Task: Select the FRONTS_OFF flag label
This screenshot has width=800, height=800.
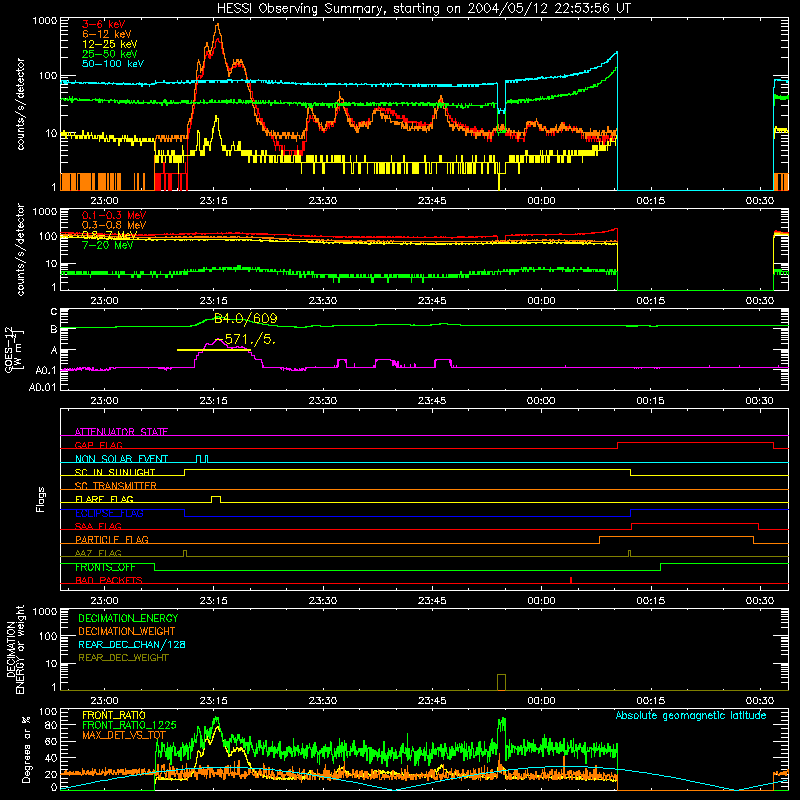Action: pyautogui.click(x=105, y=567)
